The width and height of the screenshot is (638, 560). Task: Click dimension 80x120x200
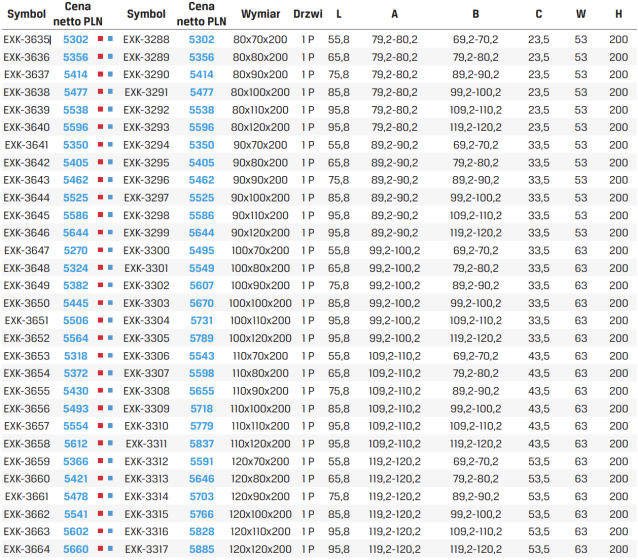pyautogui.click(x=260, y=127)
